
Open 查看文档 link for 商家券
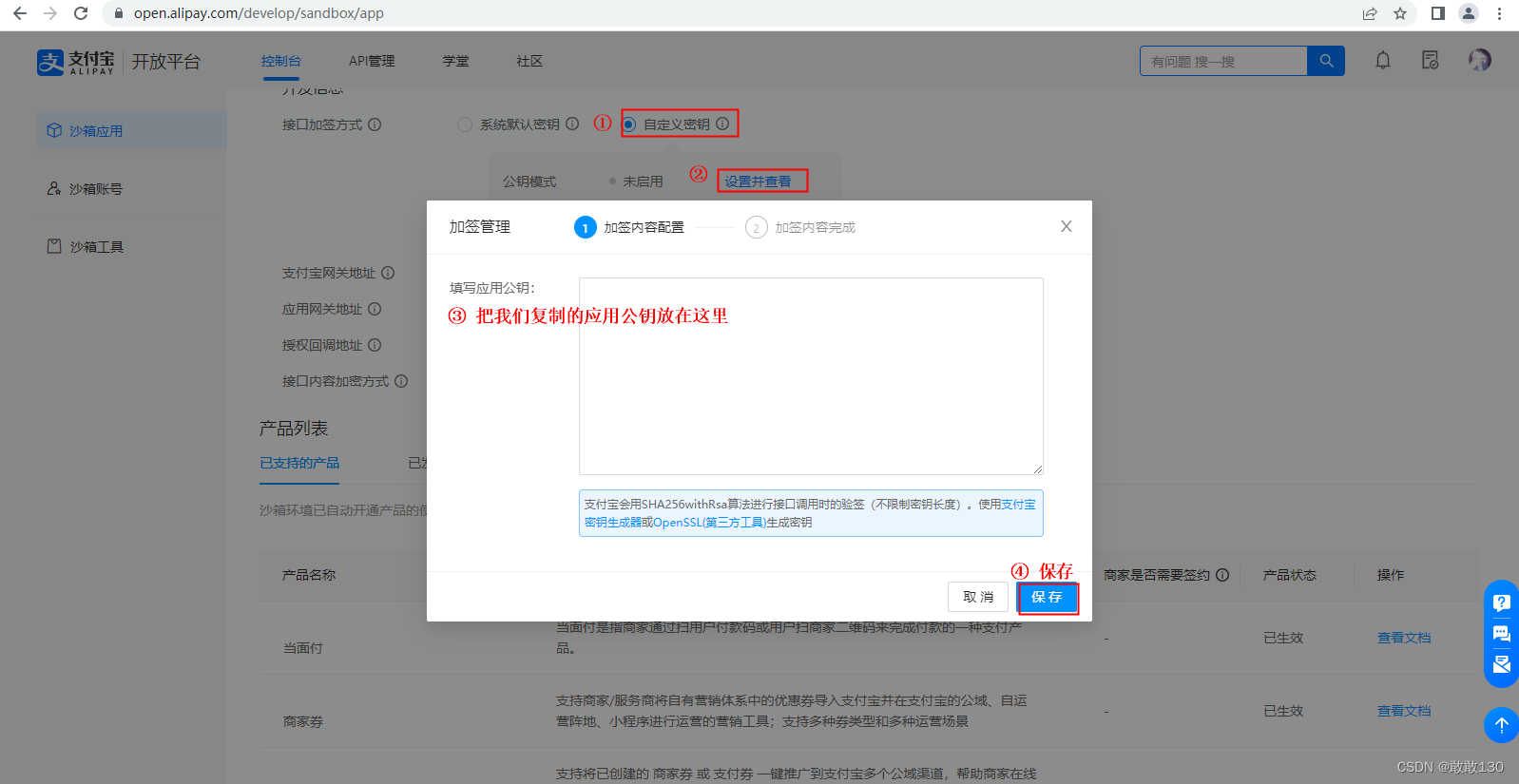coord(1404,711)
